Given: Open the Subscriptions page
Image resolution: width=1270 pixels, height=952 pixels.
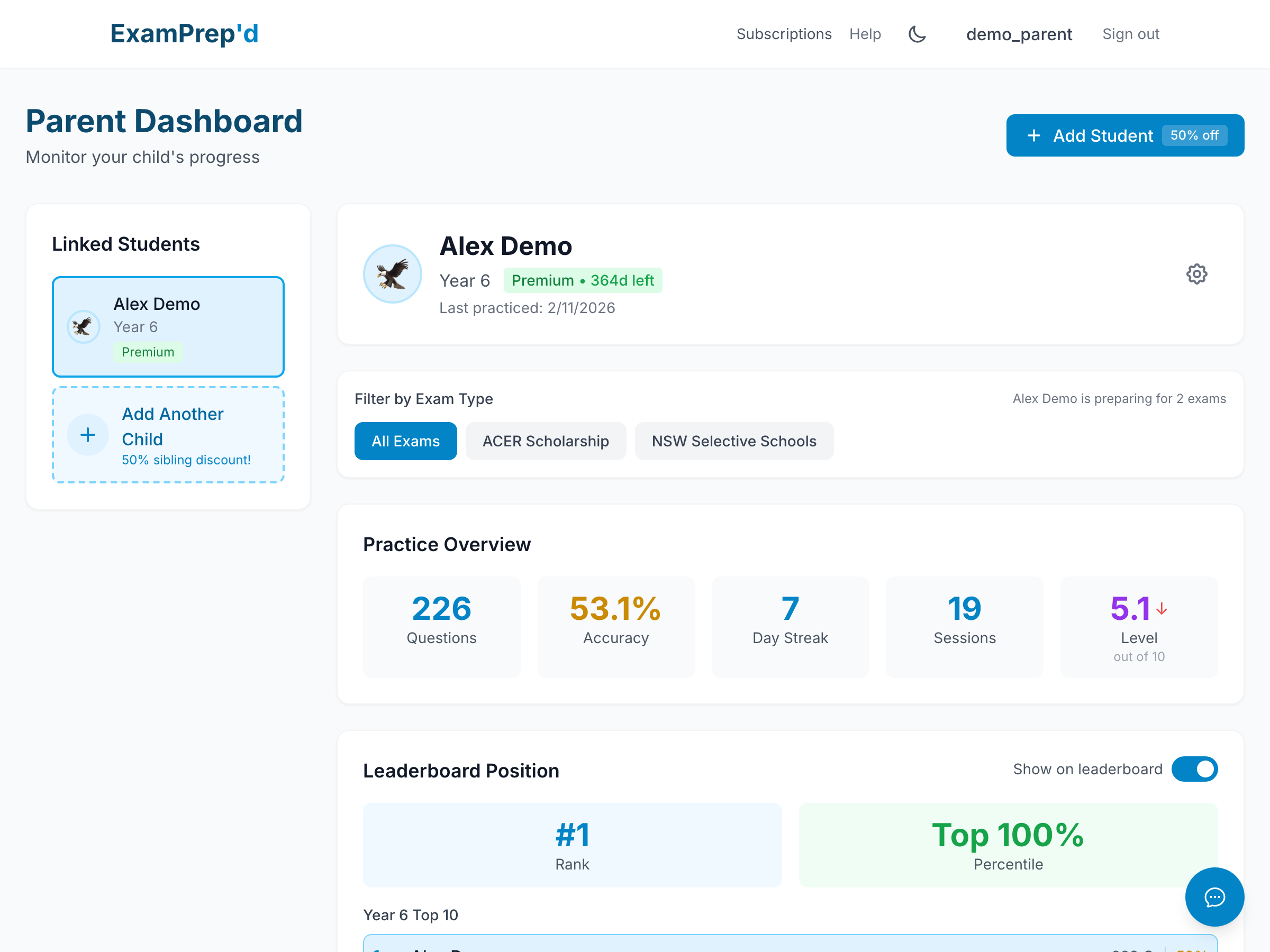Looking at the screenshot, I should 784,34.
